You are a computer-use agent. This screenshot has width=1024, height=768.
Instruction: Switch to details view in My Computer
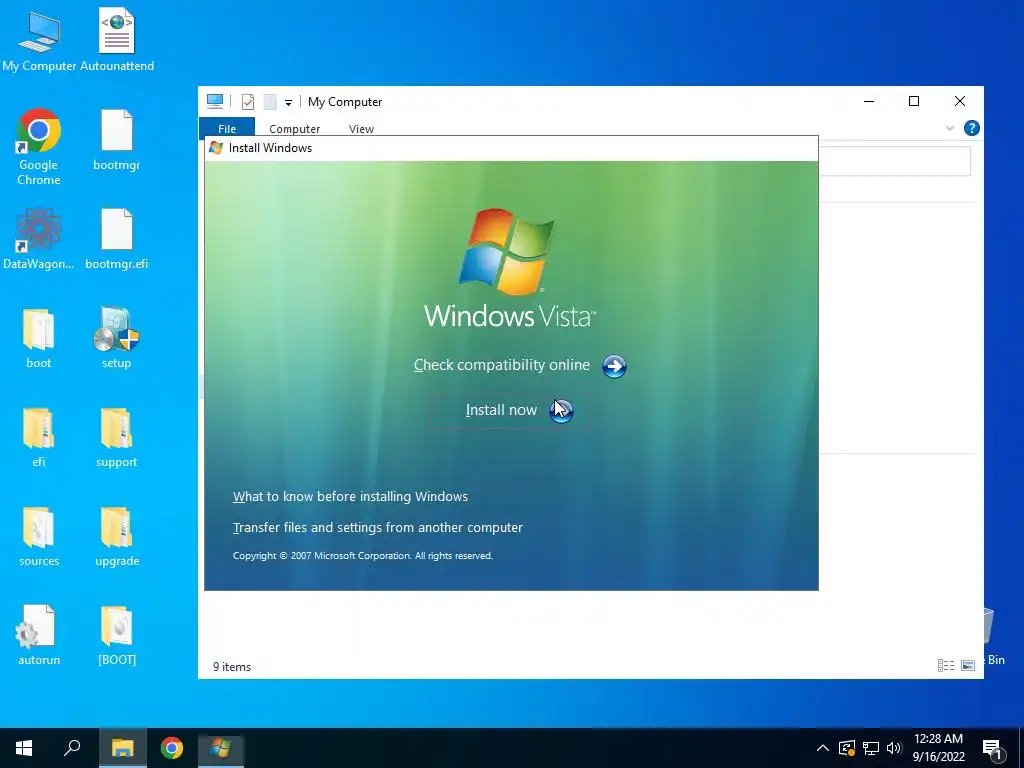[946, 665]
